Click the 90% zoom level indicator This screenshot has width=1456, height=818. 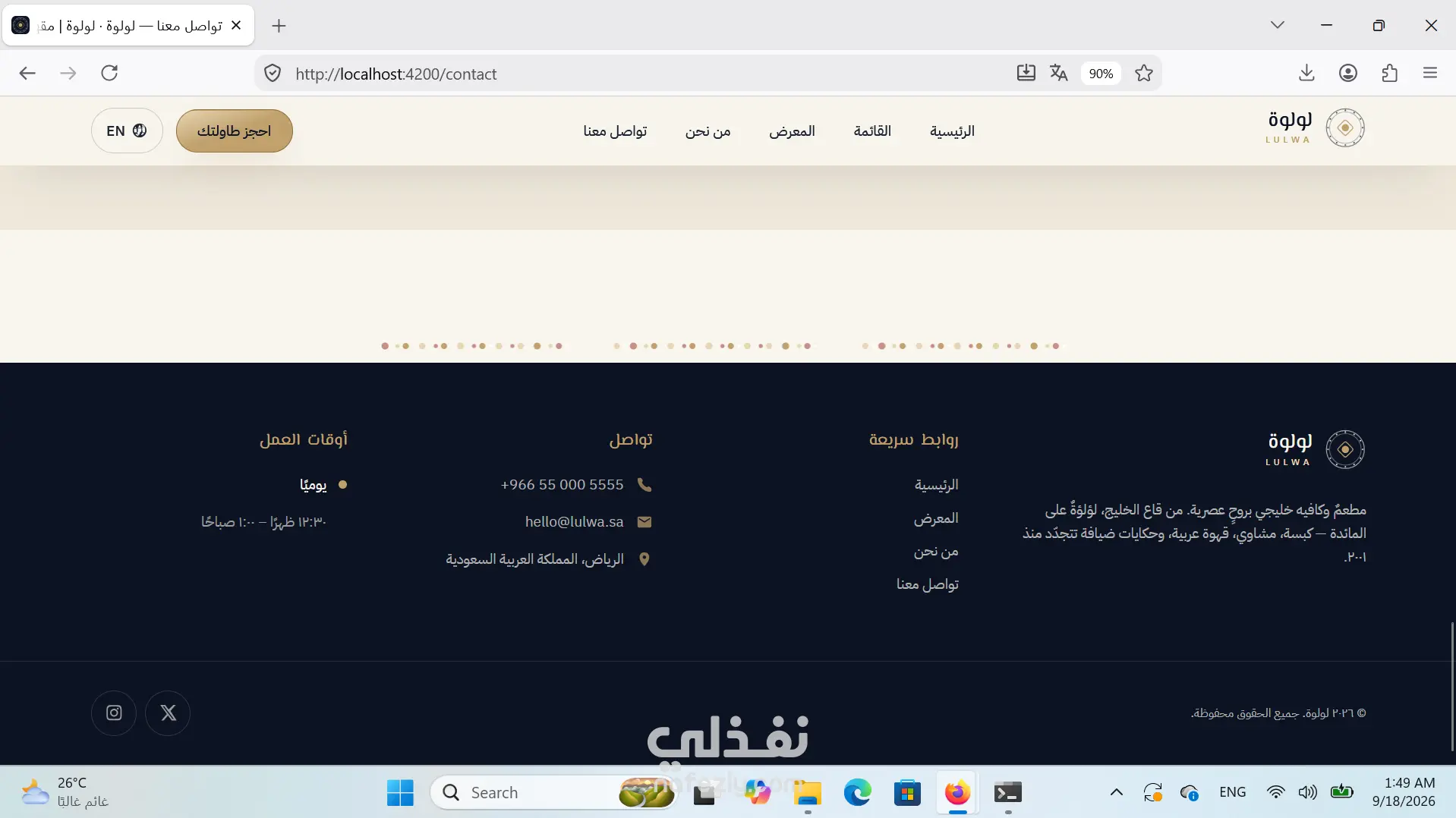point(1101,73)
